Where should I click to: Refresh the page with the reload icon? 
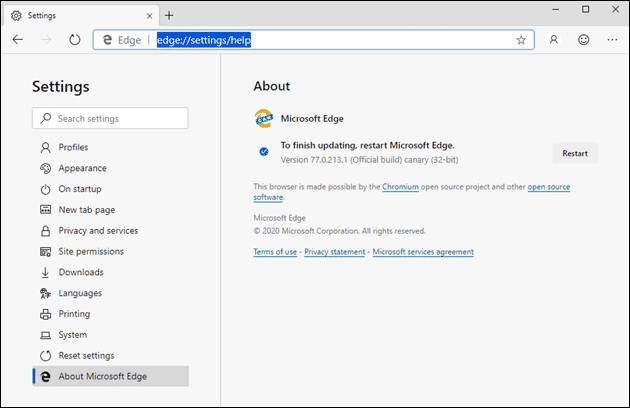coord(75,39)
